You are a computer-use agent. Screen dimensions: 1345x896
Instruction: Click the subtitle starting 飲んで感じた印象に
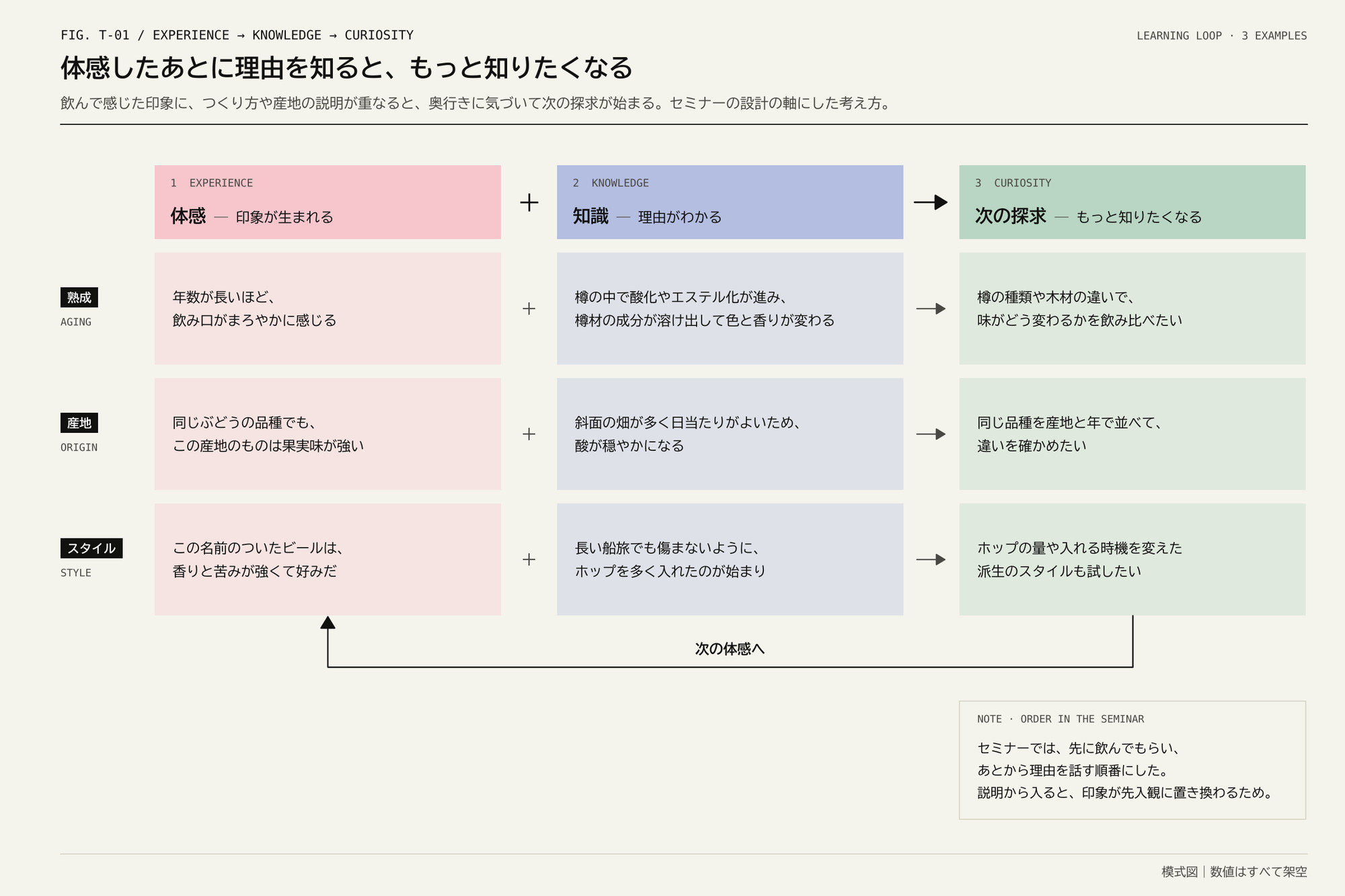click(x=475, y=104)
